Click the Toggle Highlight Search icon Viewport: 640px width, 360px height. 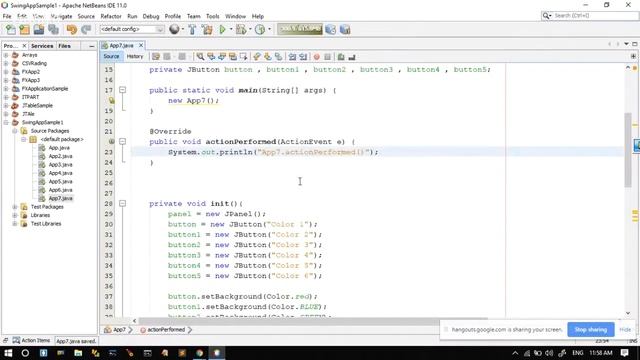(x=233, y=57)
